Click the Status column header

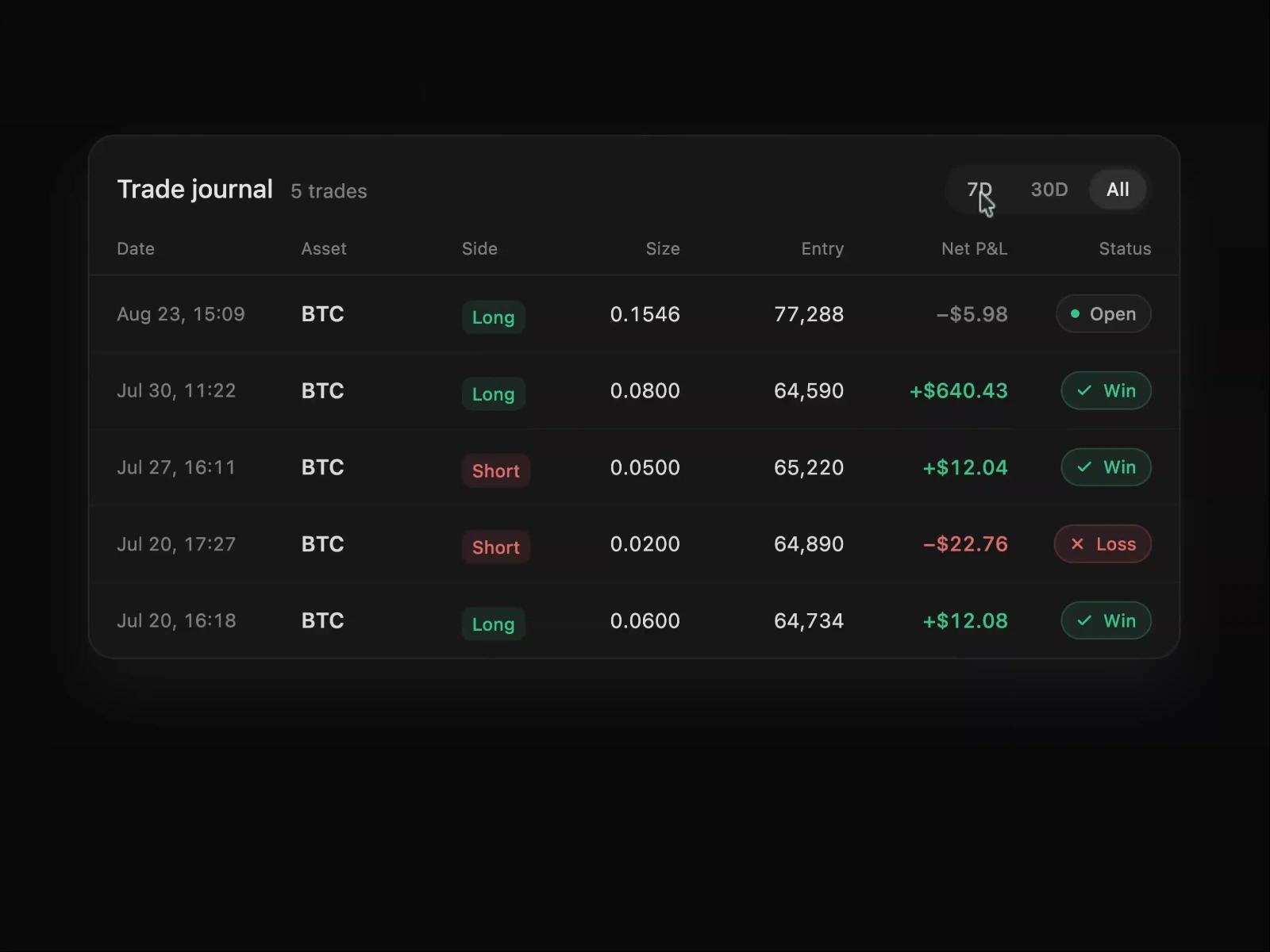coord(1125,249)
